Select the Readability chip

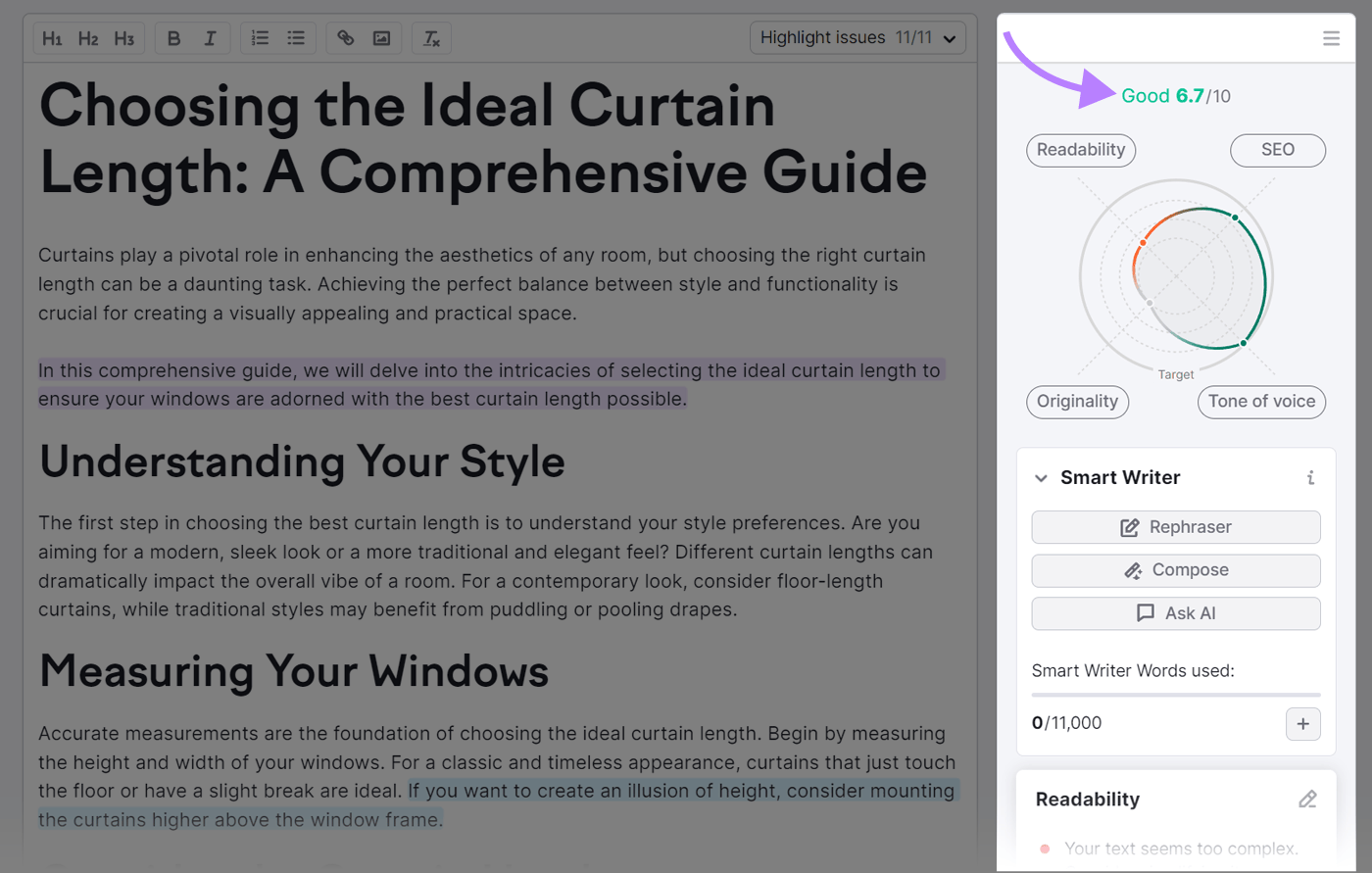tap(1081, 150)
